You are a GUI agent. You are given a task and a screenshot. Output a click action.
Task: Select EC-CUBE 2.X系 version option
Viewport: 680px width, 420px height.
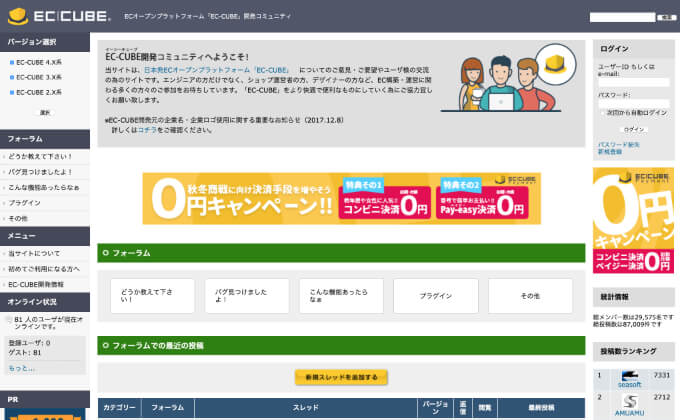tap(39, 92)
